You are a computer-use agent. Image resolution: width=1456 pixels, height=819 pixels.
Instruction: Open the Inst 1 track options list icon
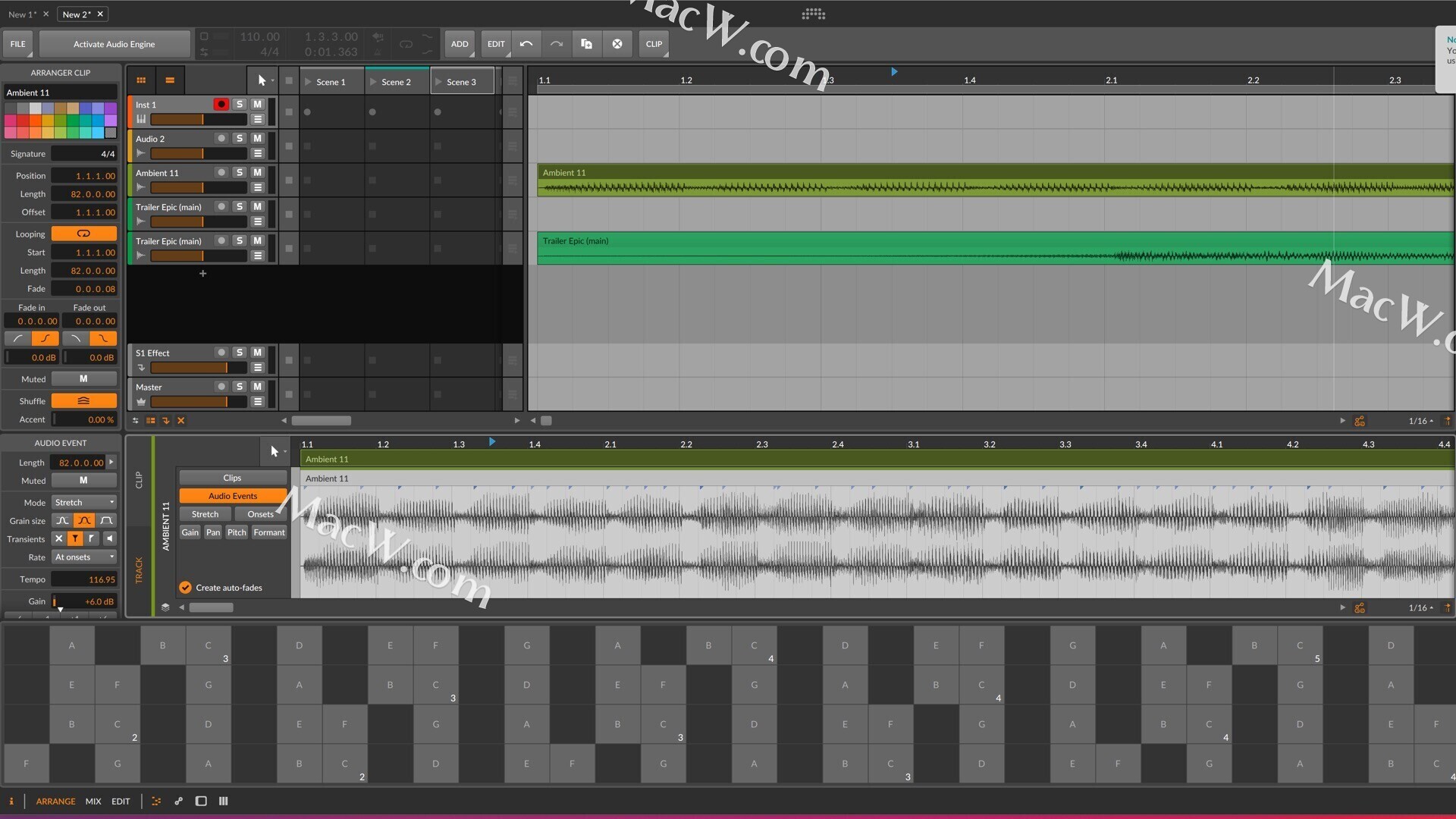[x=258, y=119]
